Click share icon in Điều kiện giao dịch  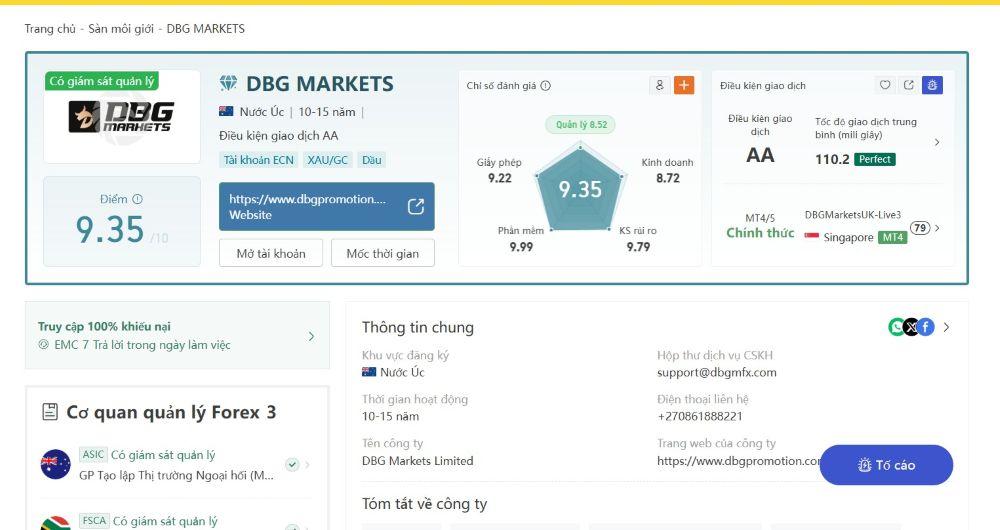[x=909, y=85]
